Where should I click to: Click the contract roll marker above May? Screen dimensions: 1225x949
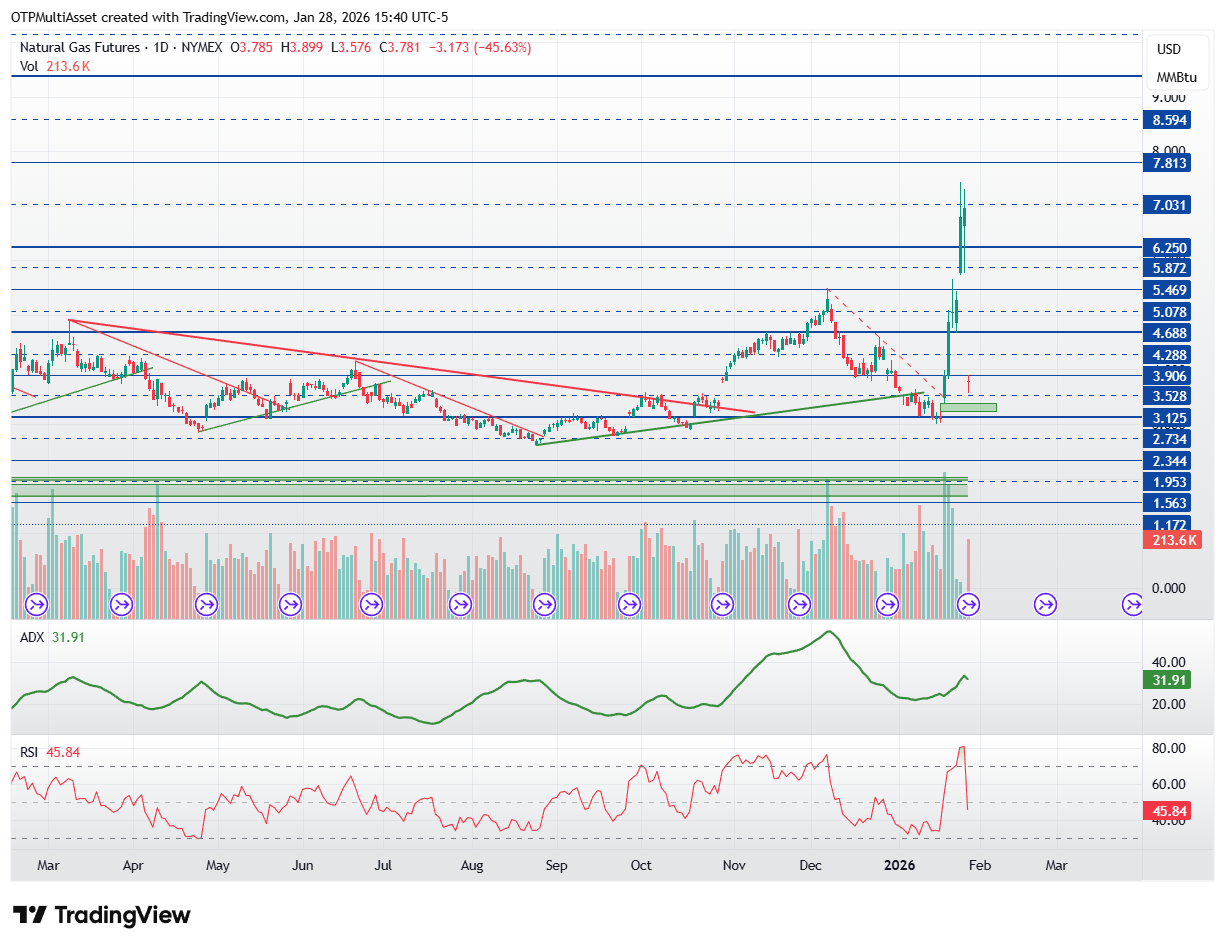pyautogui.click(x=207, y=604)
